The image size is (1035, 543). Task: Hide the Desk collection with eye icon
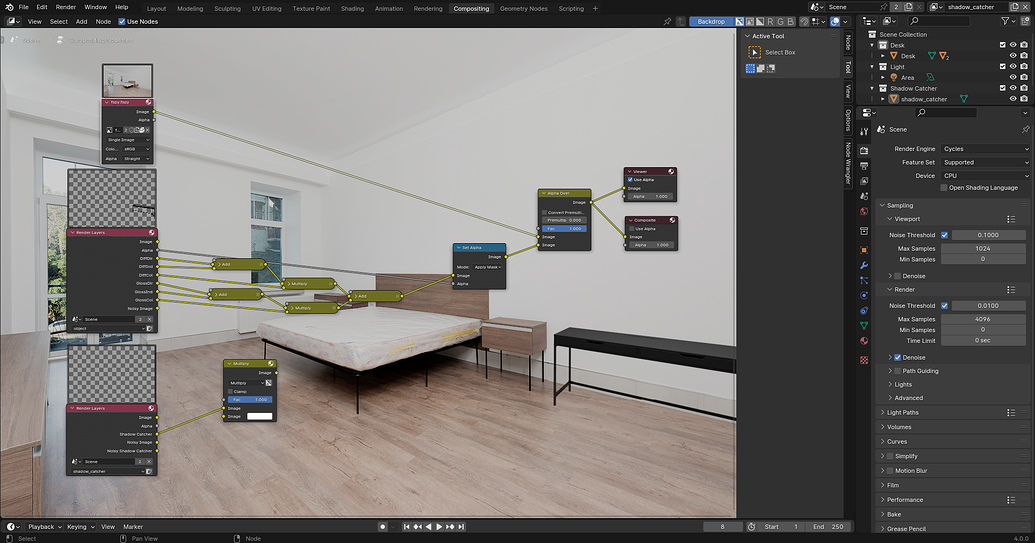point(1013,45)
